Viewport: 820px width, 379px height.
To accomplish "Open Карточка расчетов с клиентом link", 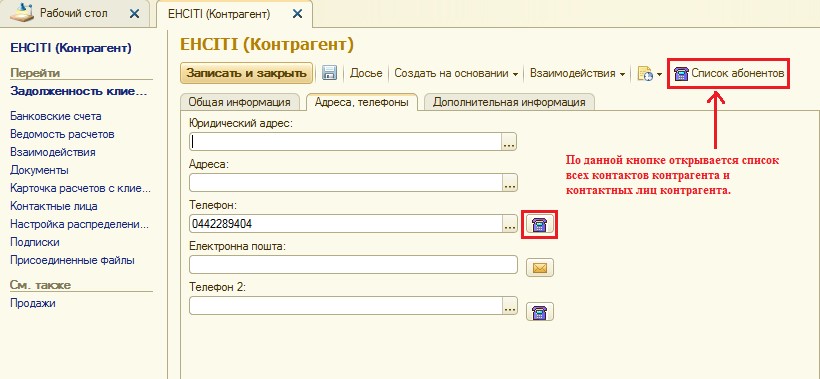I will tap(81, 188).
